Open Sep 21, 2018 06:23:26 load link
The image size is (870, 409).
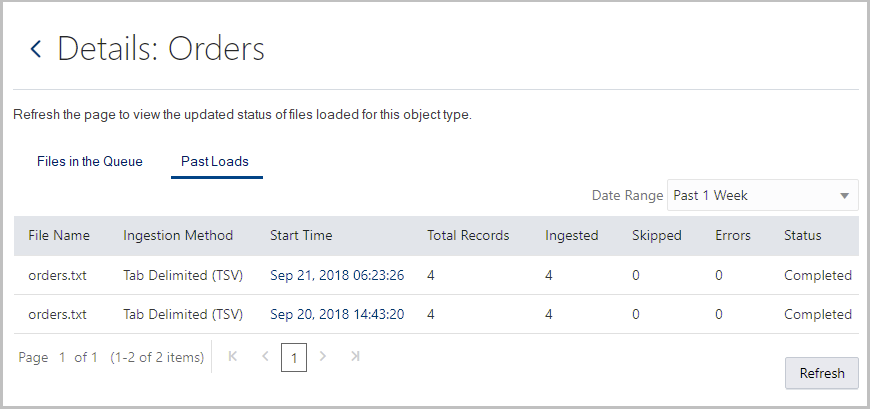coord(337,275)
